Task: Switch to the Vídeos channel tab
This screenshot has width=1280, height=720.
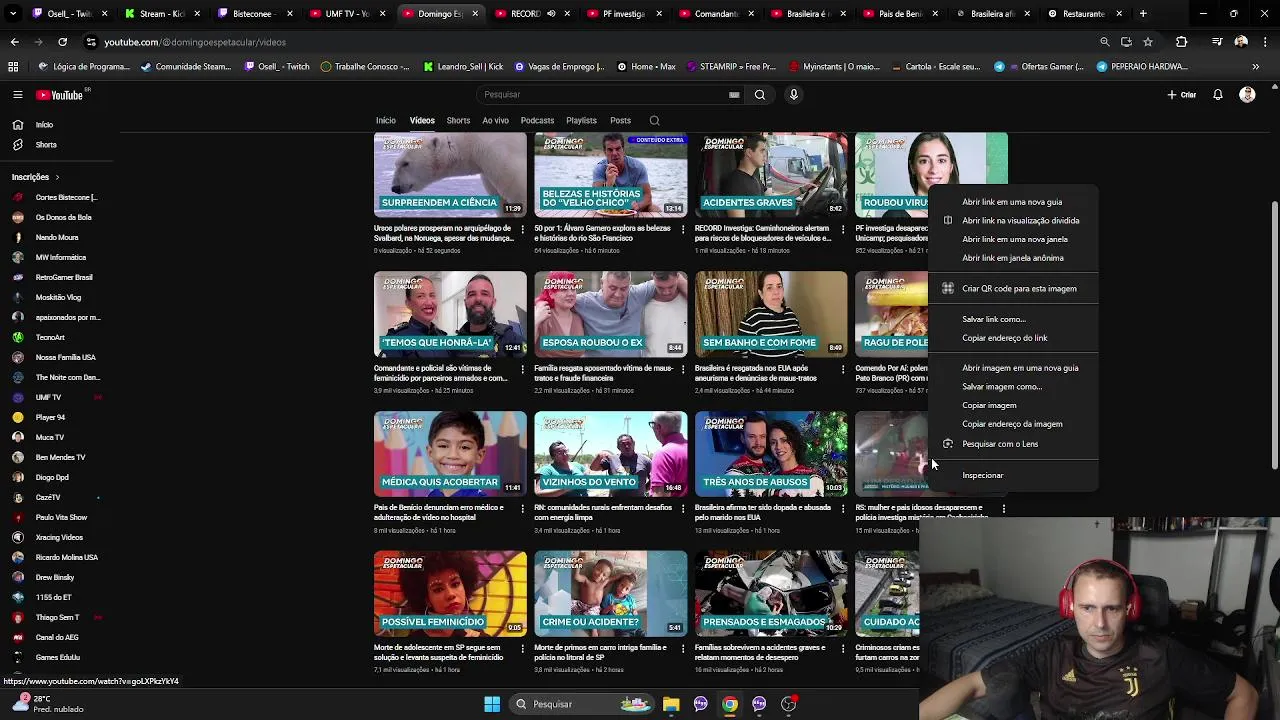Action: coord(422,121)
